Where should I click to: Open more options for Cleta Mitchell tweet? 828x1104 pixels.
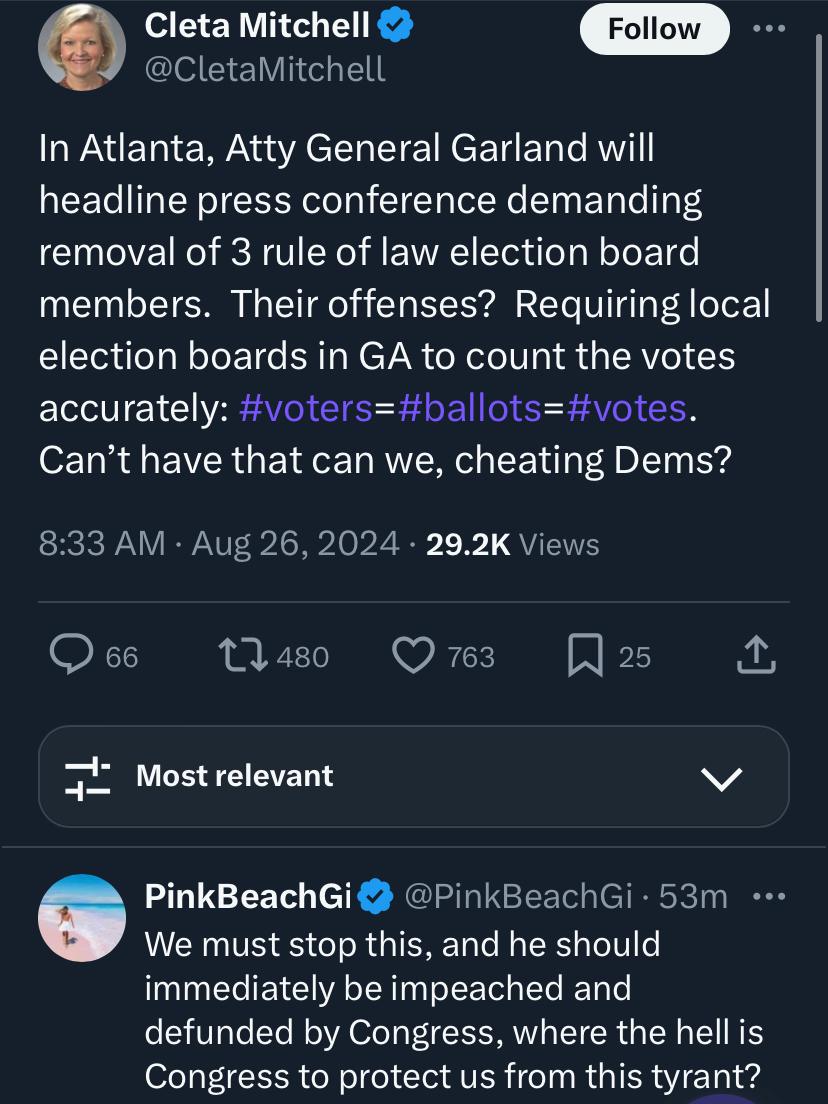[x=769, y=28]
